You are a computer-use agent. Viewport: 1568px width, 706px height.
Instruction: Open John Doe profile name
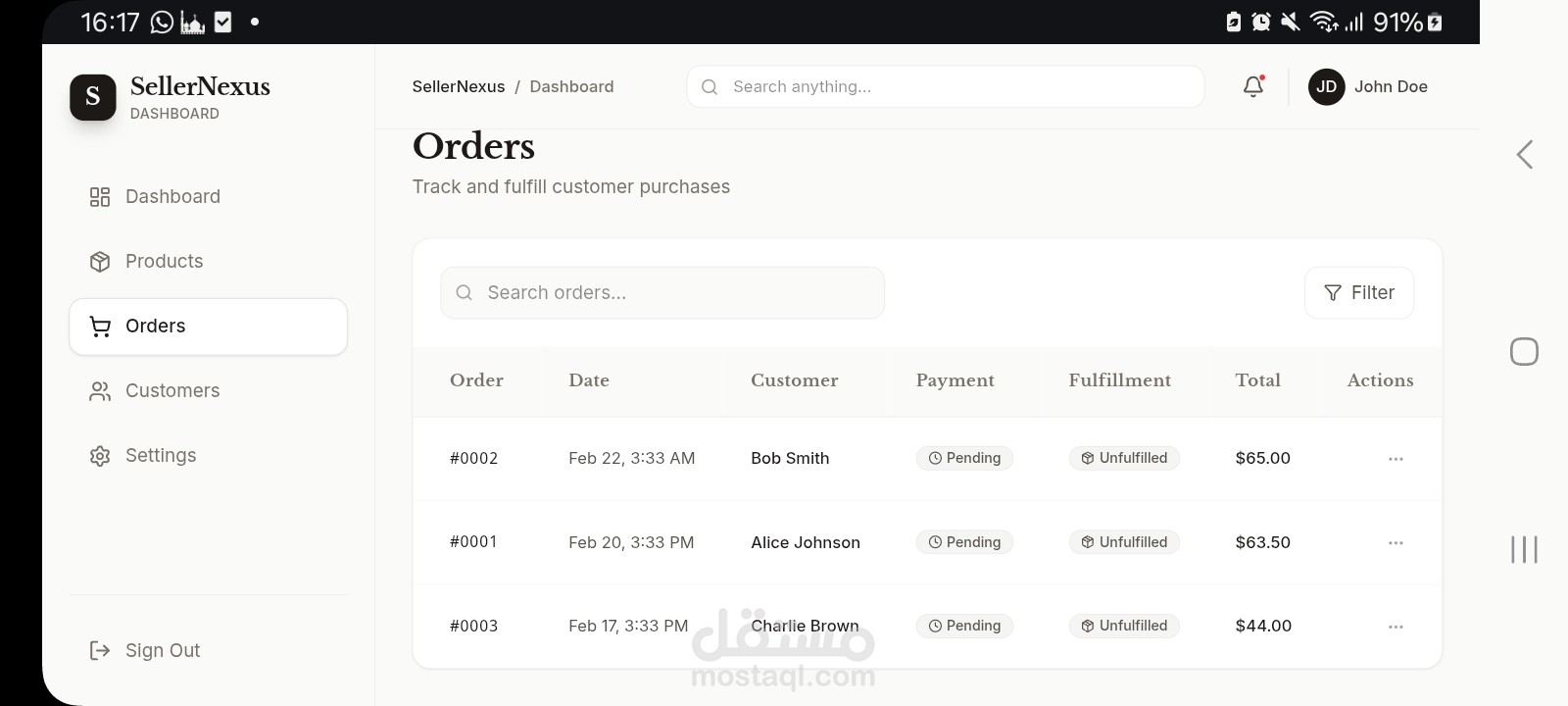point(1391,86)
